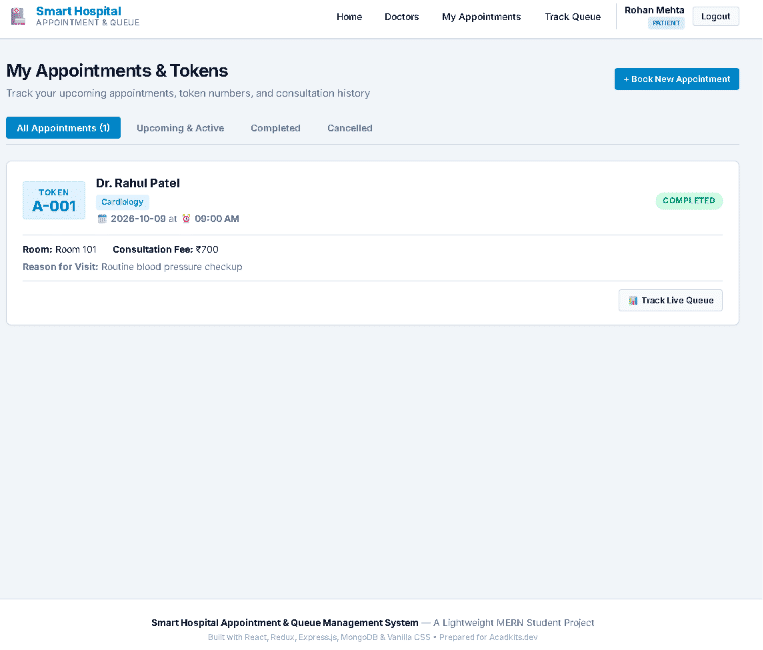Switch to the Upcoming & Active tab
This screenshot has height=650, width=763.
180,128
